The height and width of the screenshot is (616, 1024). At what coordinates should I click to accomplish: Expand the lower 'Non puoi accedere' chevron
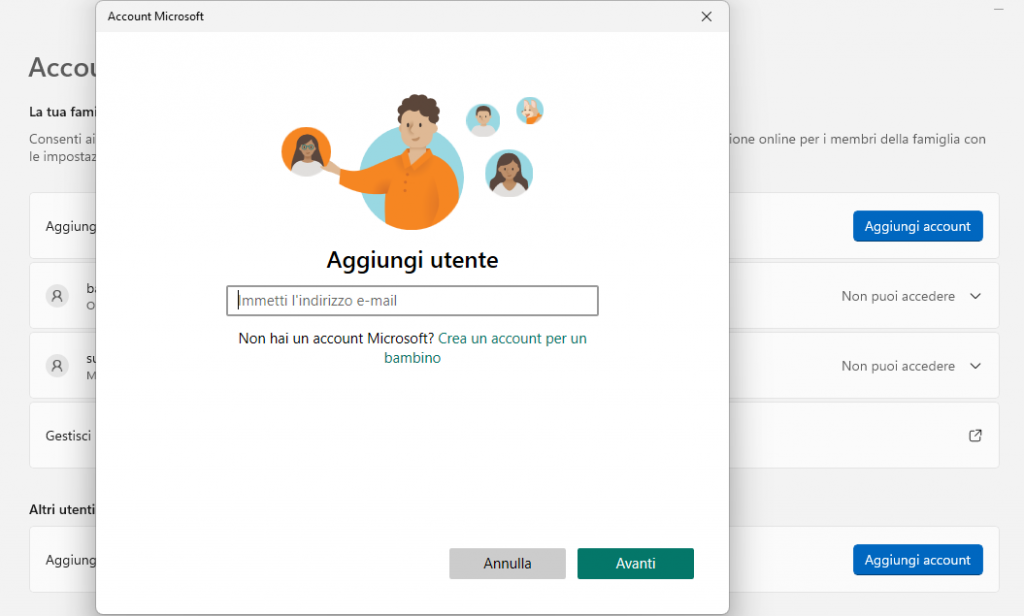pos(976,366)
